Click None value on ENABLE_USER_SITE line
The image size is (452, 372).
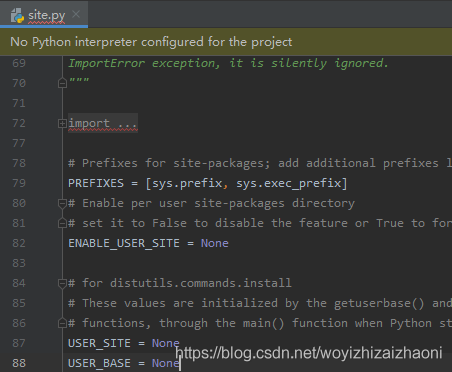(x=215, y=243)
